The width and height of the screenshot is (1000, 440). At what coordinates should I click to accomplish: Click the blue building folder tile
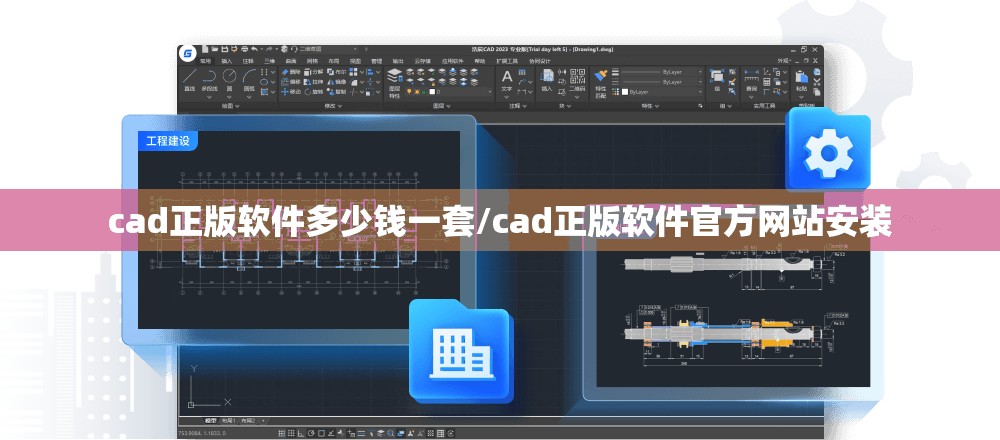(x=462, y=351)
